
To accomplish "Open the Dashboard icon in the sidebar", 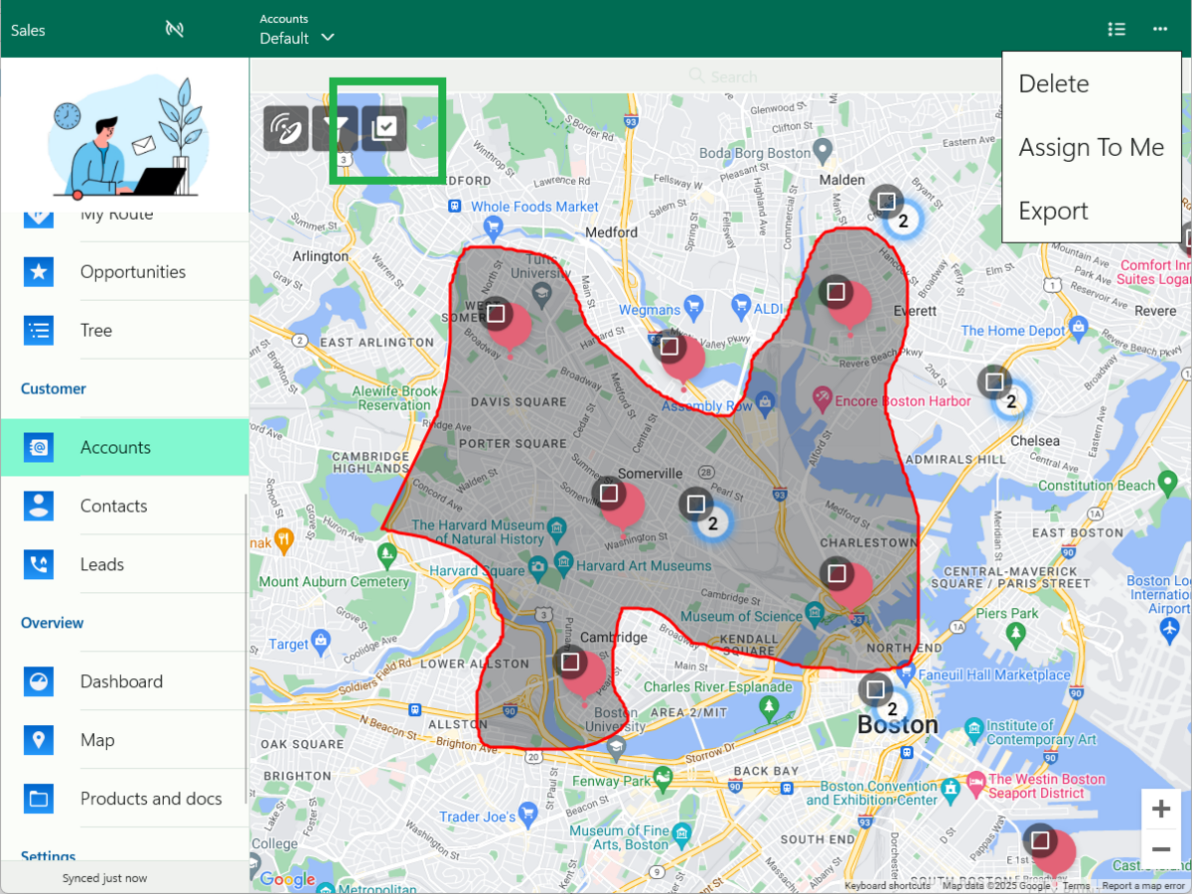I will (38, 681).
